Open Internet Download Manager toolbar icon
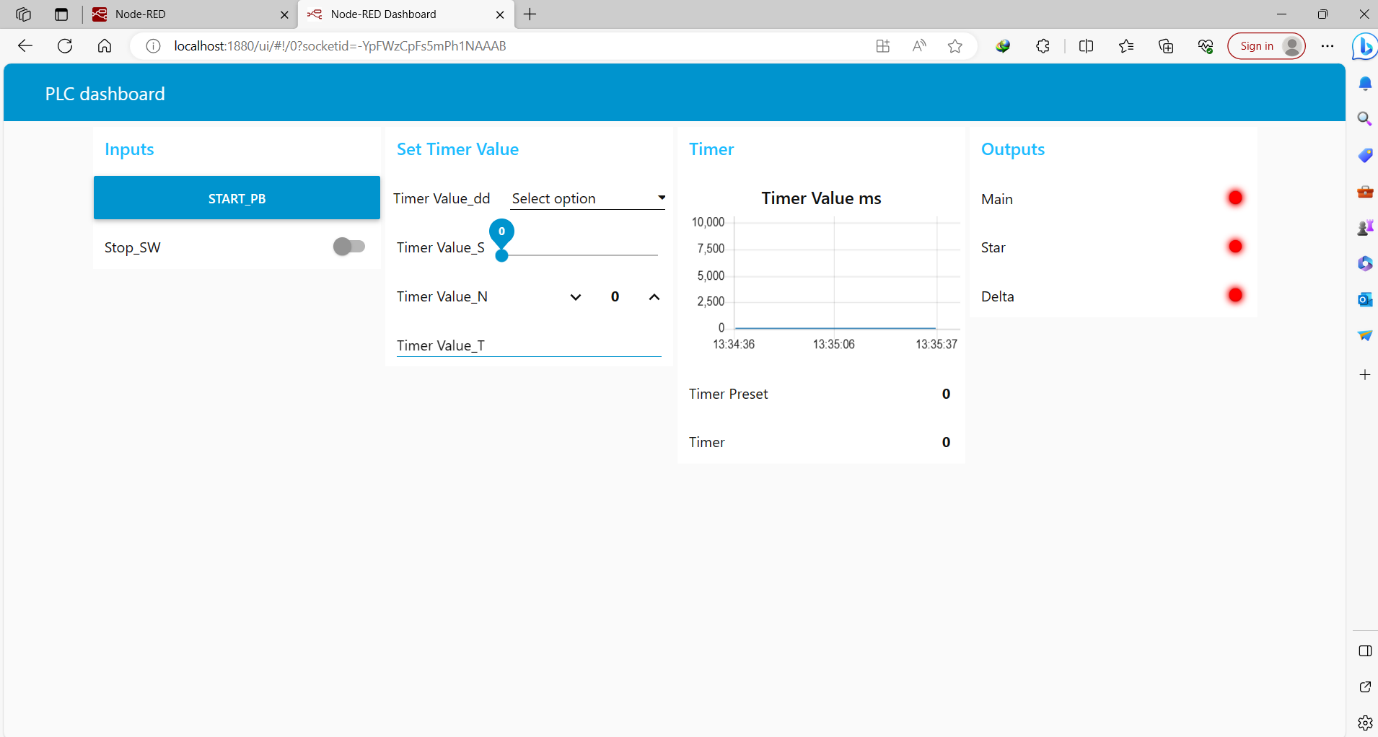This screenshot has height=737, width=1378. pyautogui.click(x=1002, y=46)
